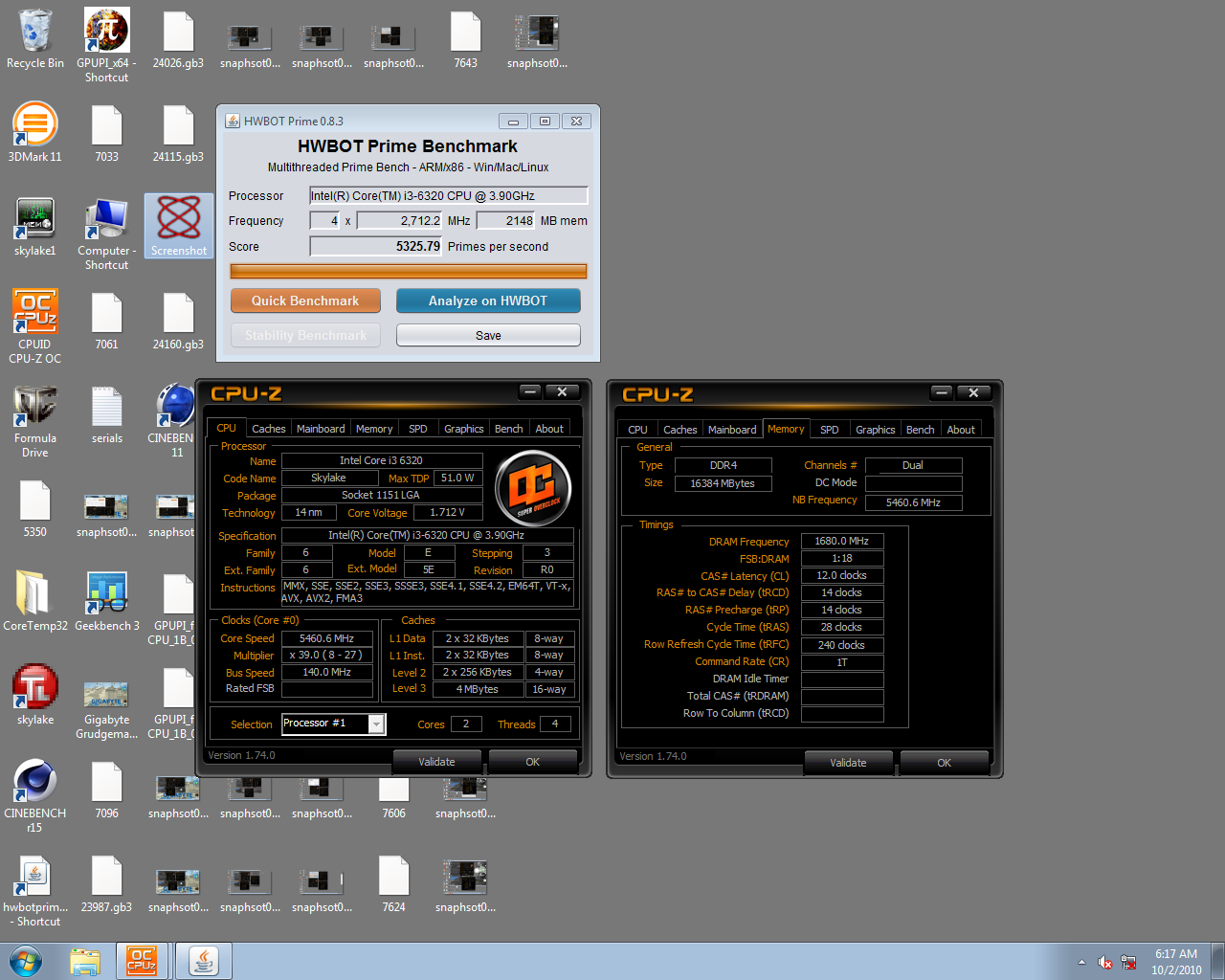Viewport: 1225px width, 980px height.
Task: Open About tab in left CPU-Z window
Action: [549, 429]
